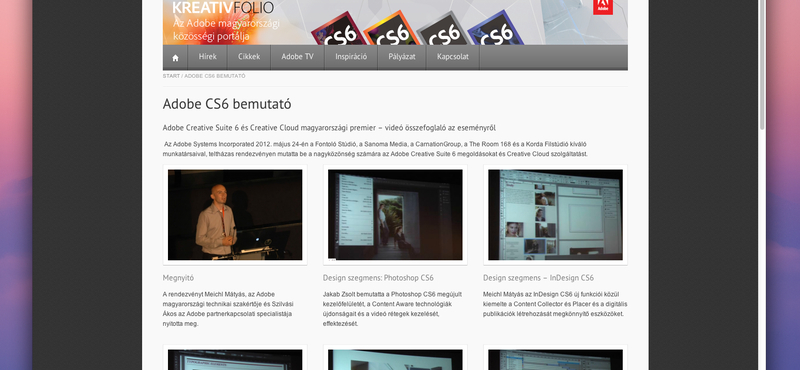The image size is (800, 370).
Task: Open the Photoshop CS6 presentation thumbnail
Action: click(x=395, y=215)
